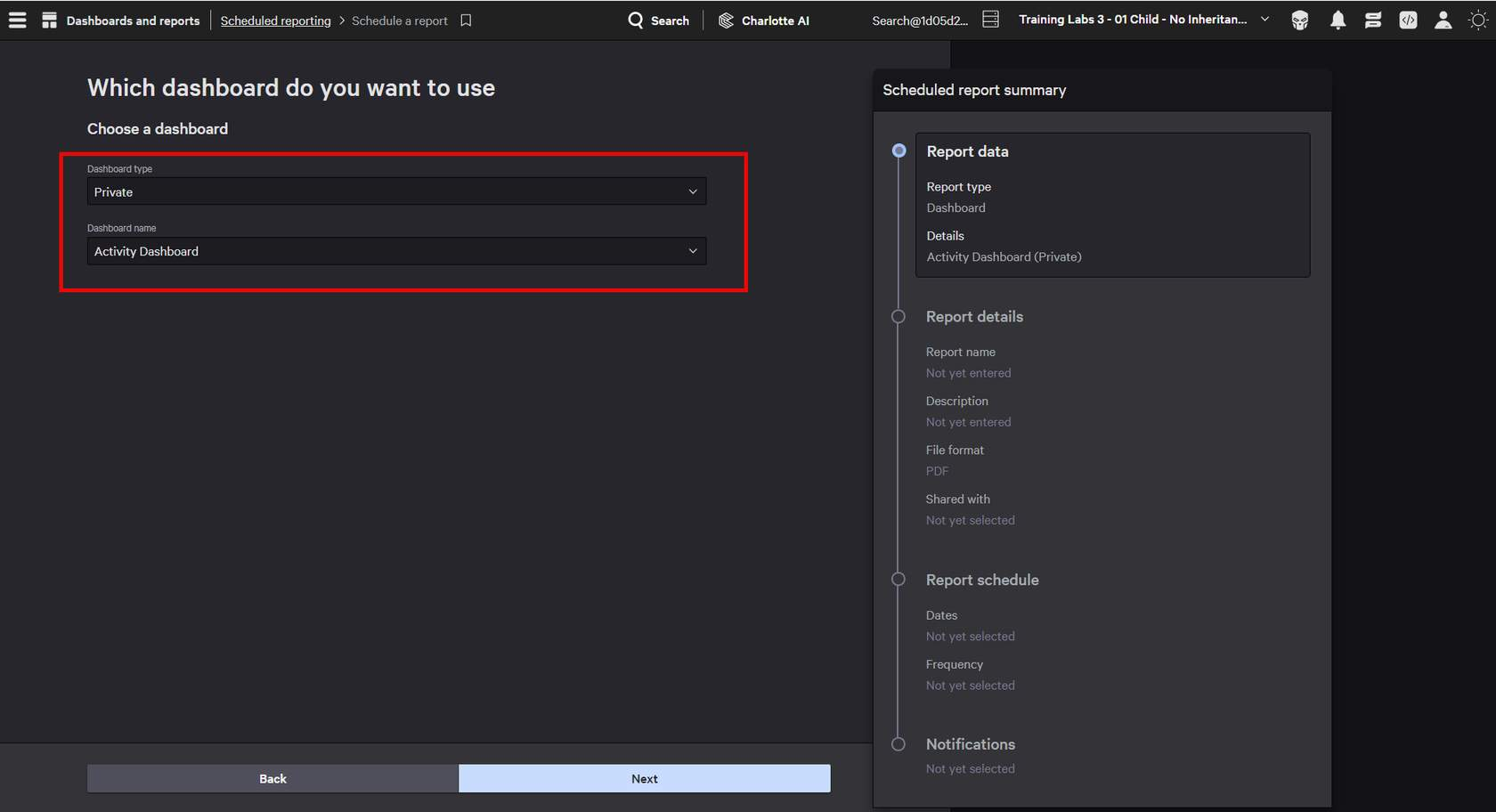Click the Next button
This screenshot has width=1496, height=812.
644,778
